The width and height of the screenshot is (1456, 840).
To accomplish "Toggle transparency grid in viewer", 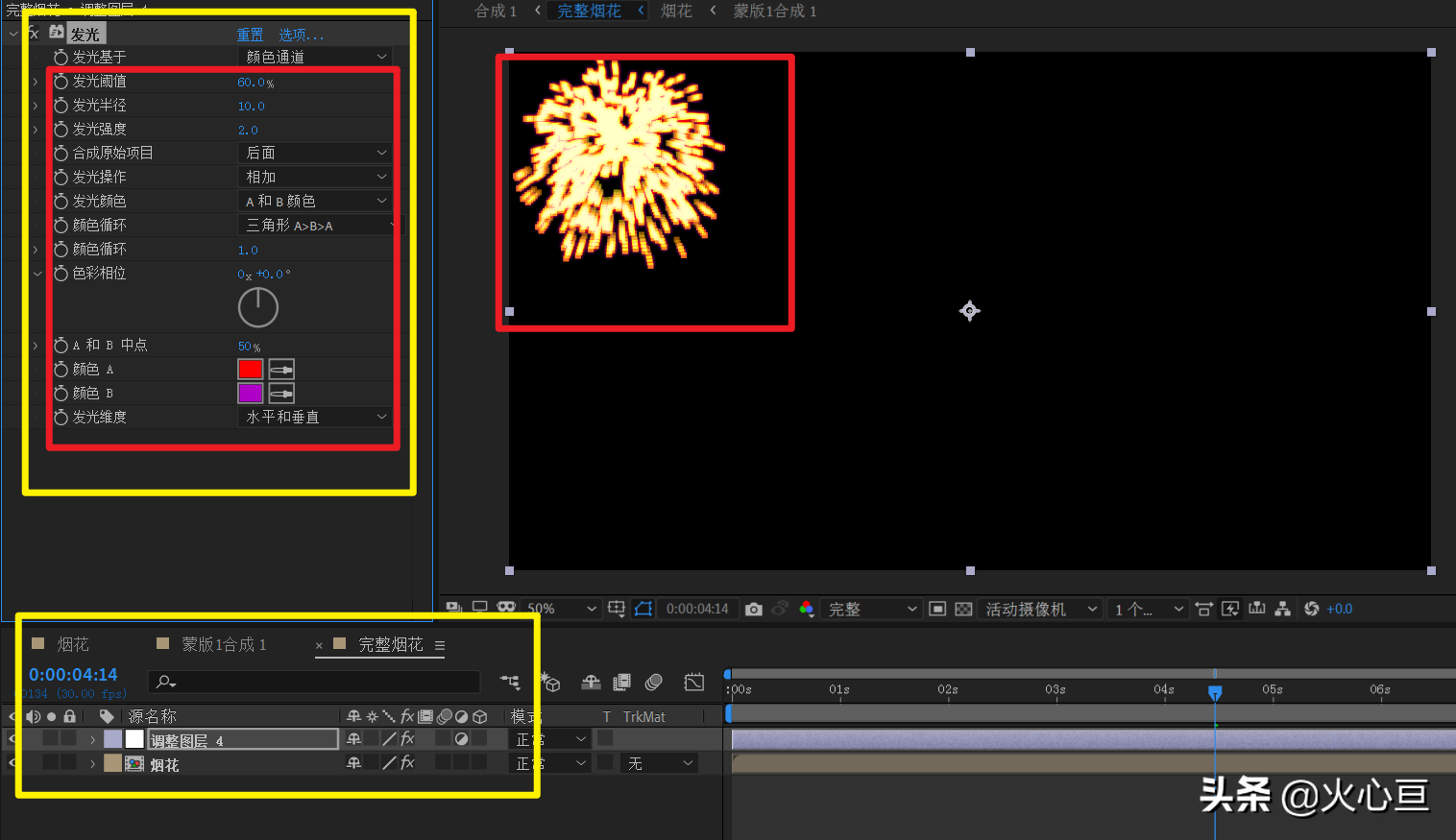I will point(963,609).
